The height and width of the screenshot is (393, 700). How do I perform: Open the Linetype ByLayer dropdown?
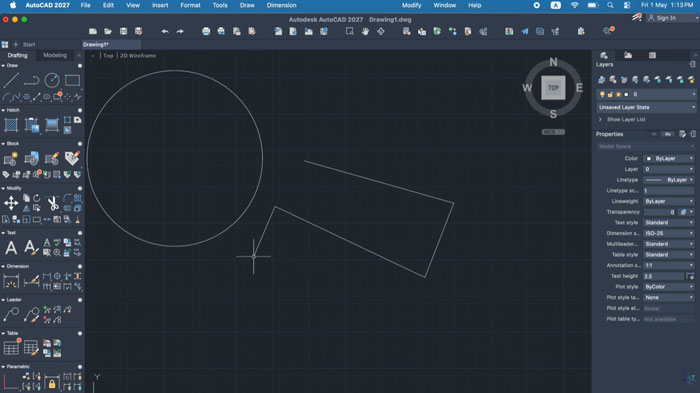669,180
